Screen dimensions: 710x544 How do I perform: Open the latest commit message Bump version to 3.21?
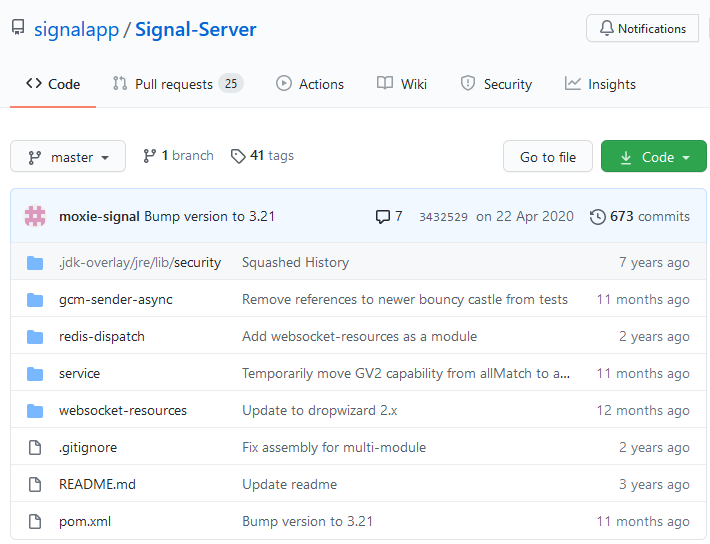point(210,217)
